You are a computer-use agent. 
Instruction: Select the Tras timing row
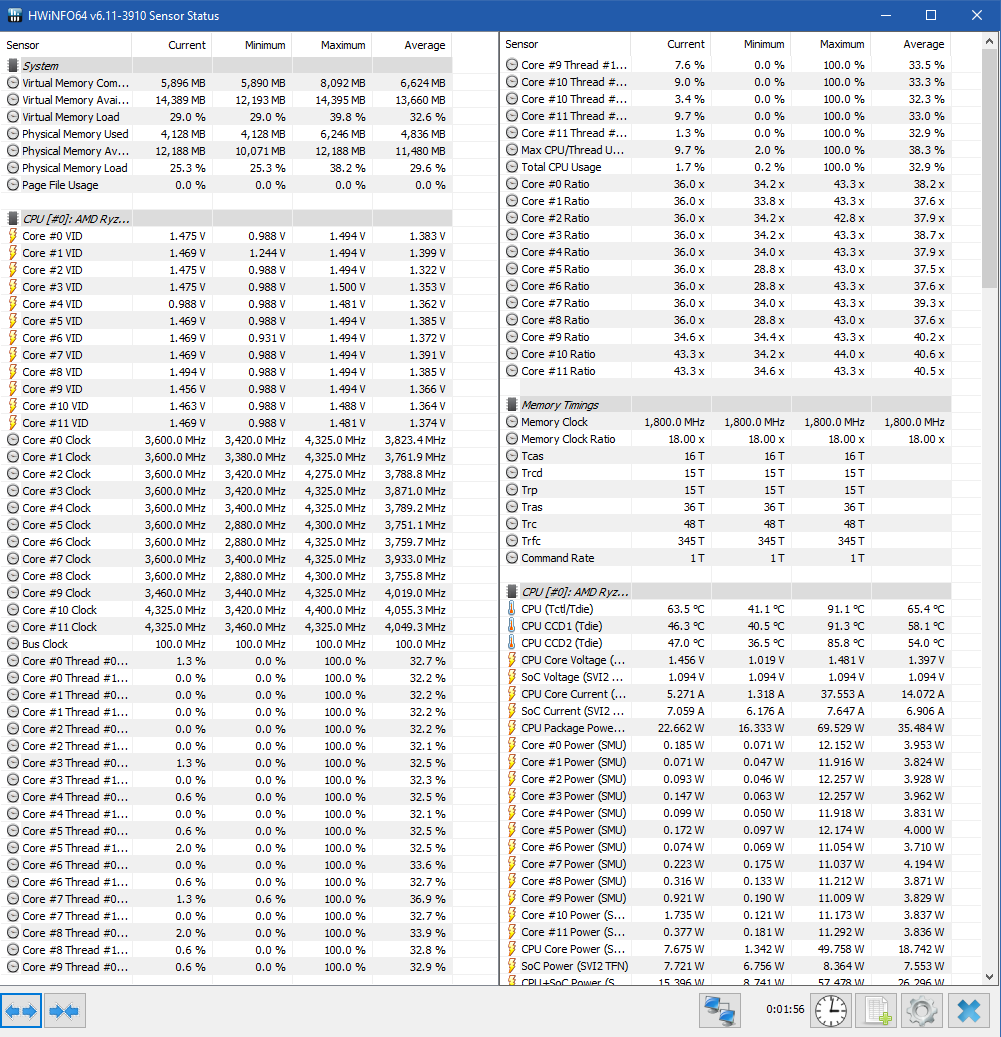click(726, 507)
